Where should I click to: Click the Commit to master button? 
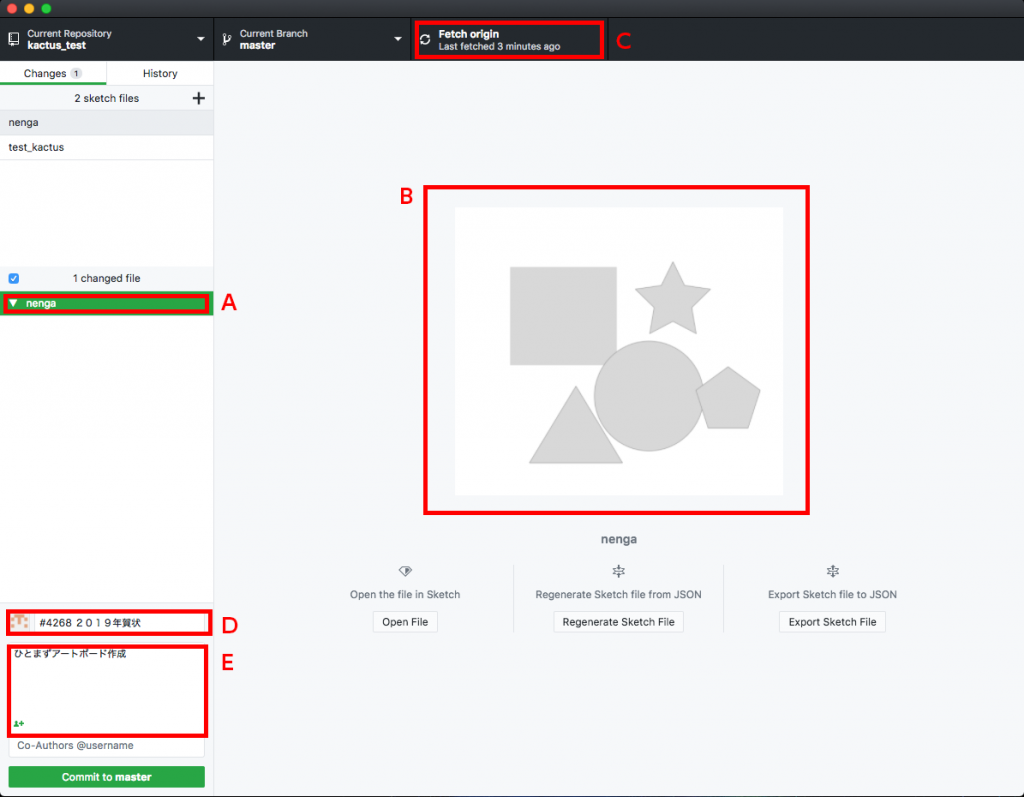click(x=106, y=777)
